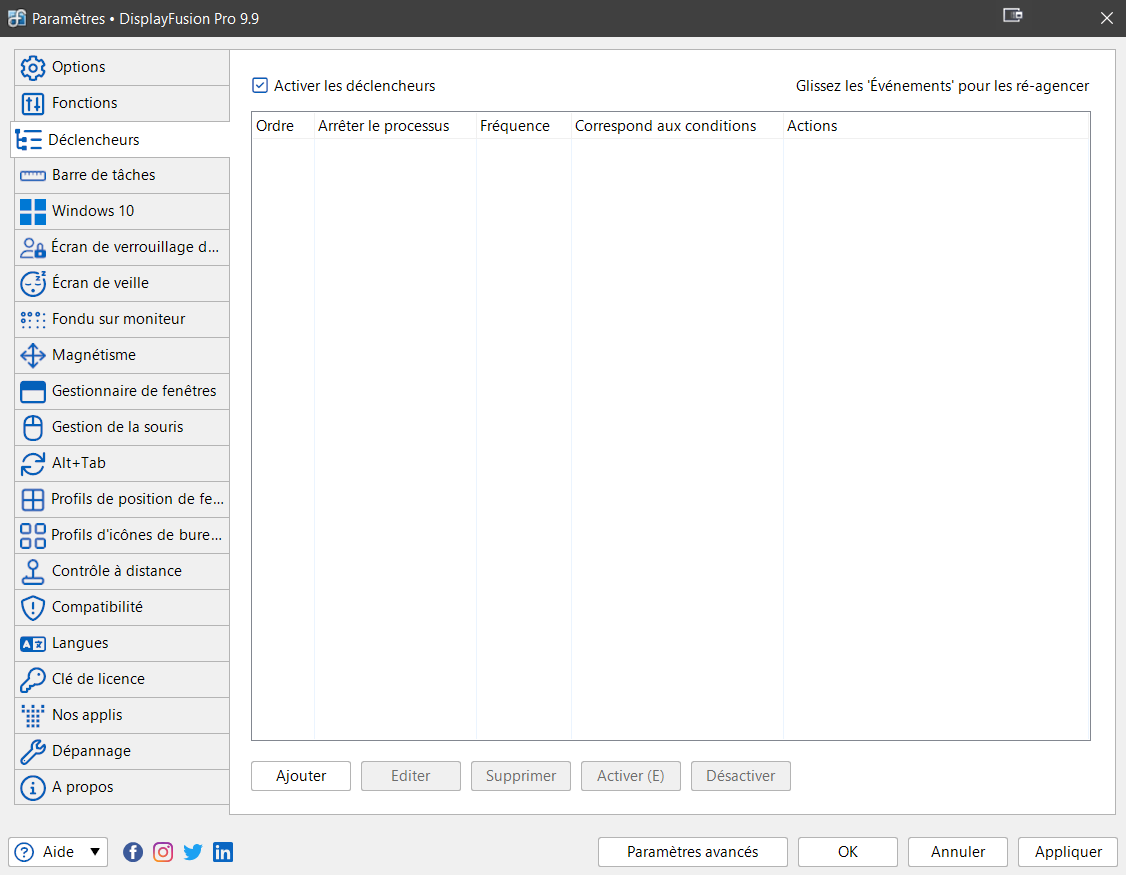This screenshot has height=875, width=1126.
Task: Select the Magnétisme tab label
Action: (x=93, y=355)
